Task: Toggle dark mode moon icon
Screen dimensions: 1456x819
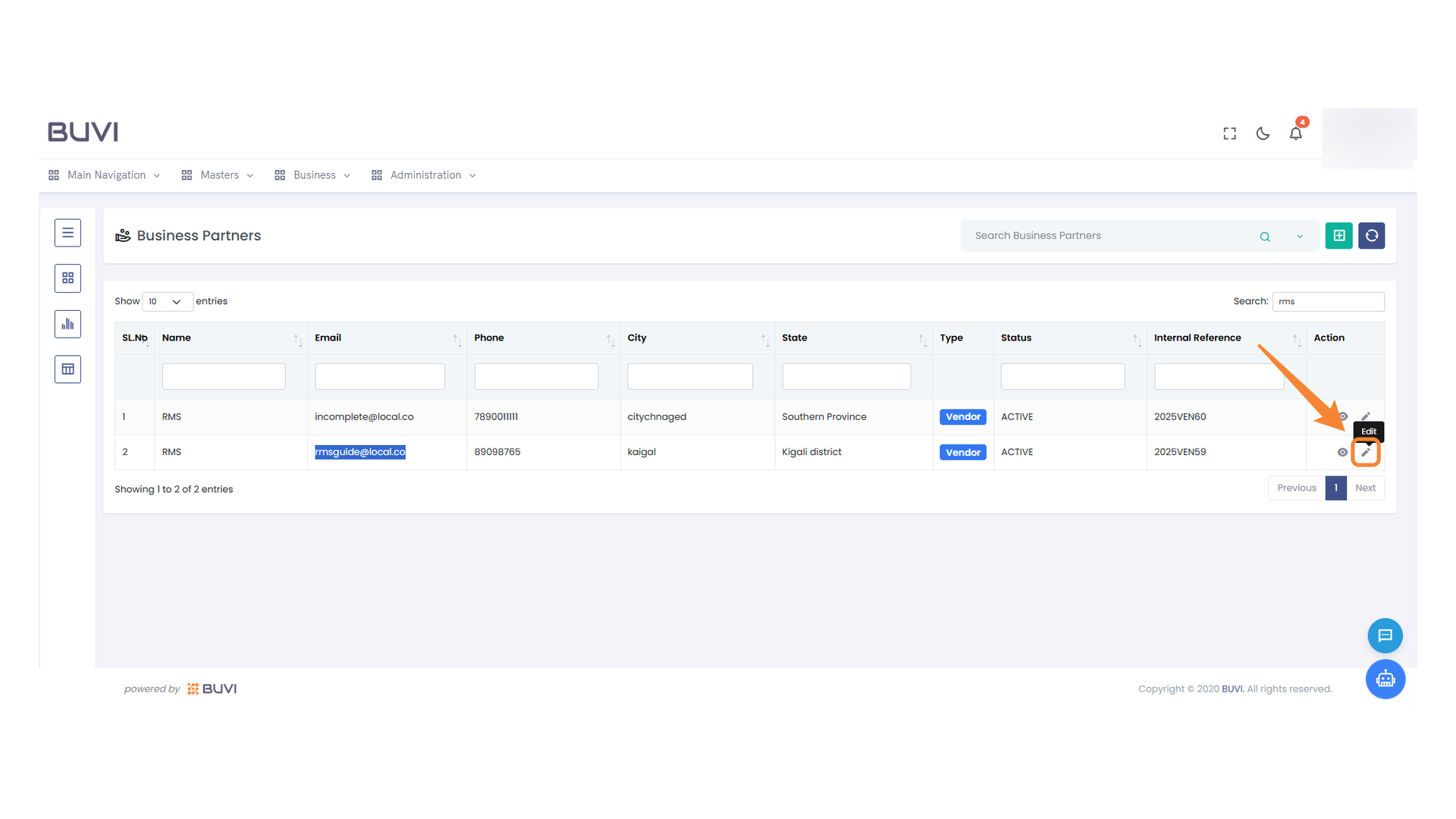Action: [x=1263, y=133]
